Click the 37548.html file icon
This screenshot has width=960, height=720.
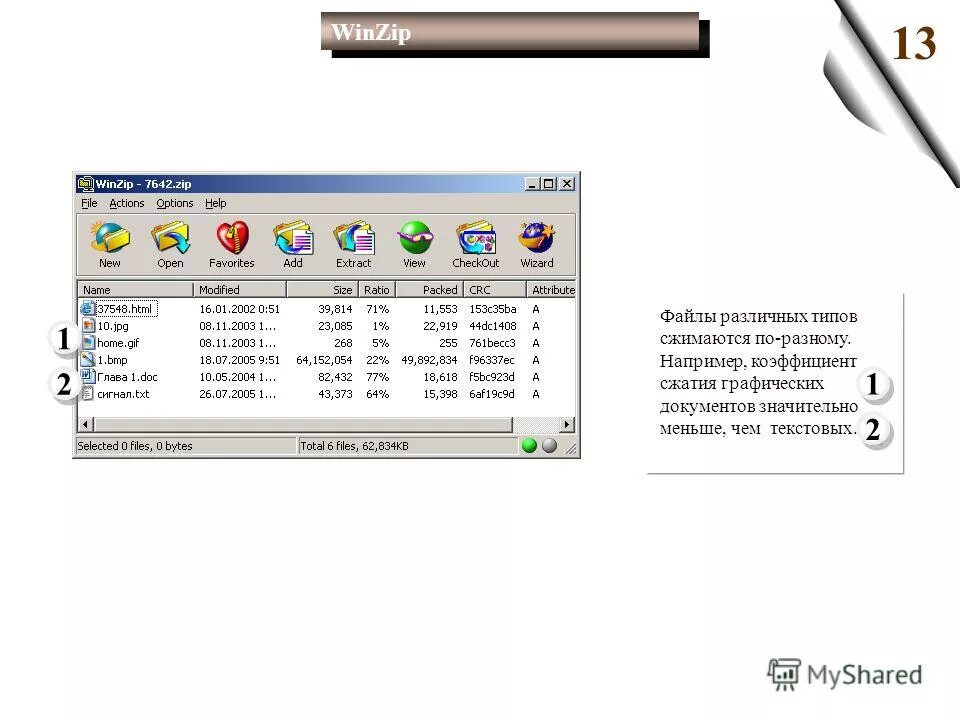(x=88, y=309)
